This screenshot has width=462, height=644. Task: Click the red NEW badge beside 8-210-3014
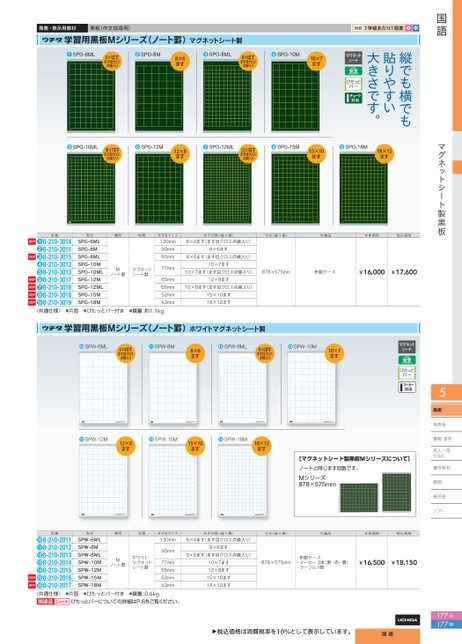tap(32, 242)
